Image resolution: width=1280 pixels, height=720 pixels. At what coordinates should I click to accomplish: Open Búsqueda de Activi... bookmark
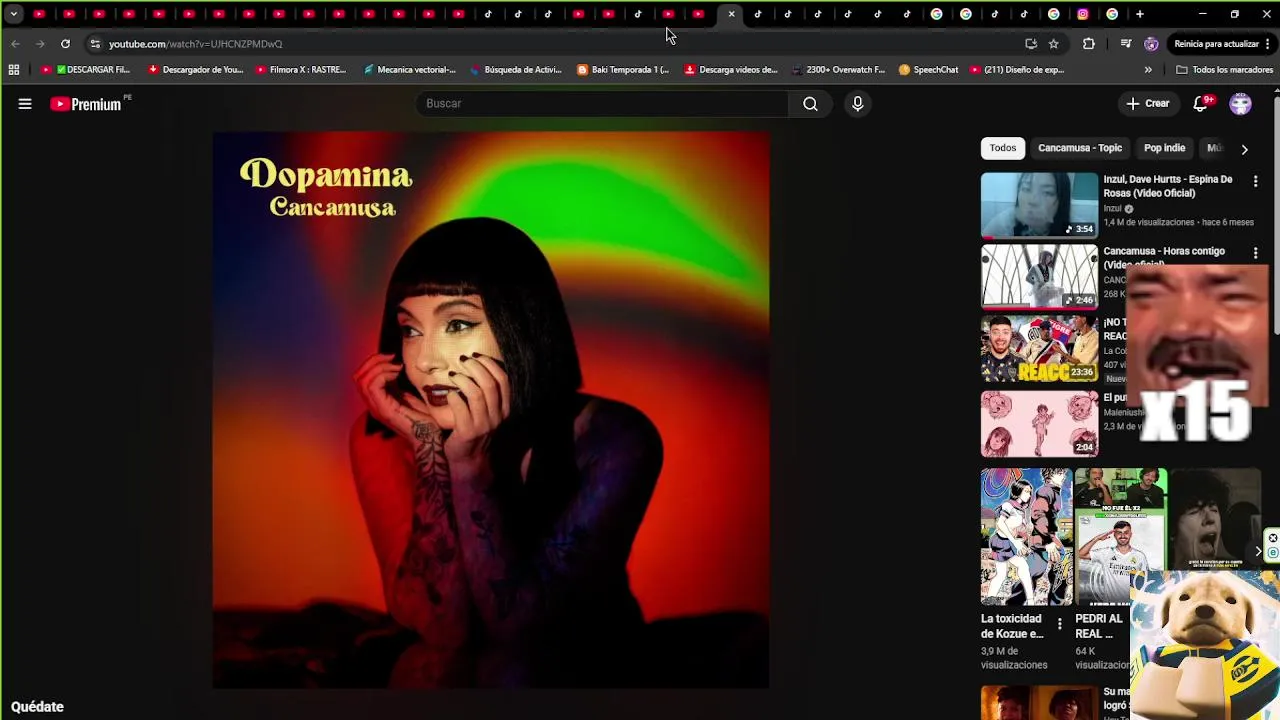point(516,70)
